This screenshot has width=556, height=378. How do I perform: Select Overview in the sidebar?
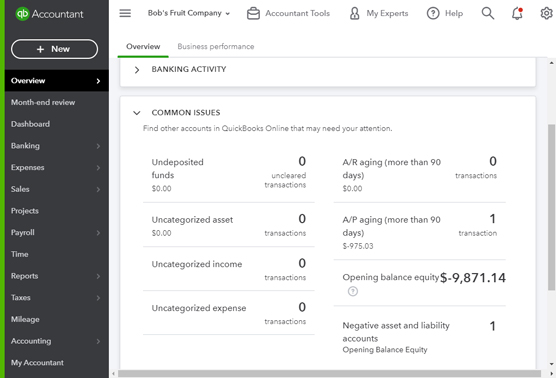point(57,81)
